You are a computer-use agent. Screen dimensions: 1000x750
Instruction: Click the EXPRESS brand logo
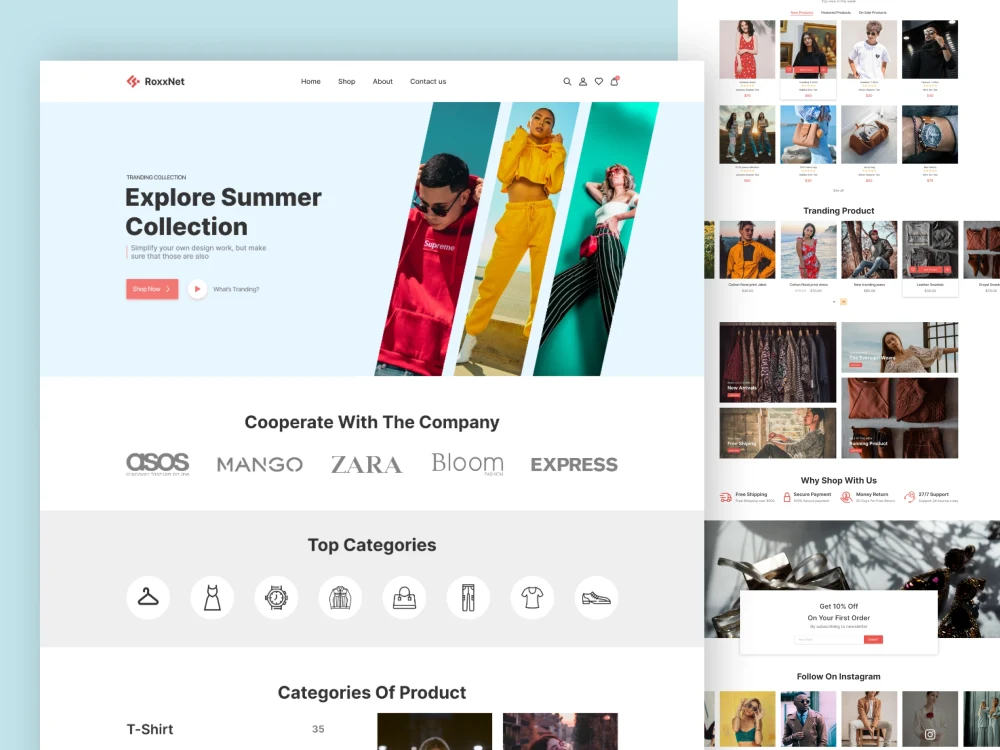[x=574, y=464]
